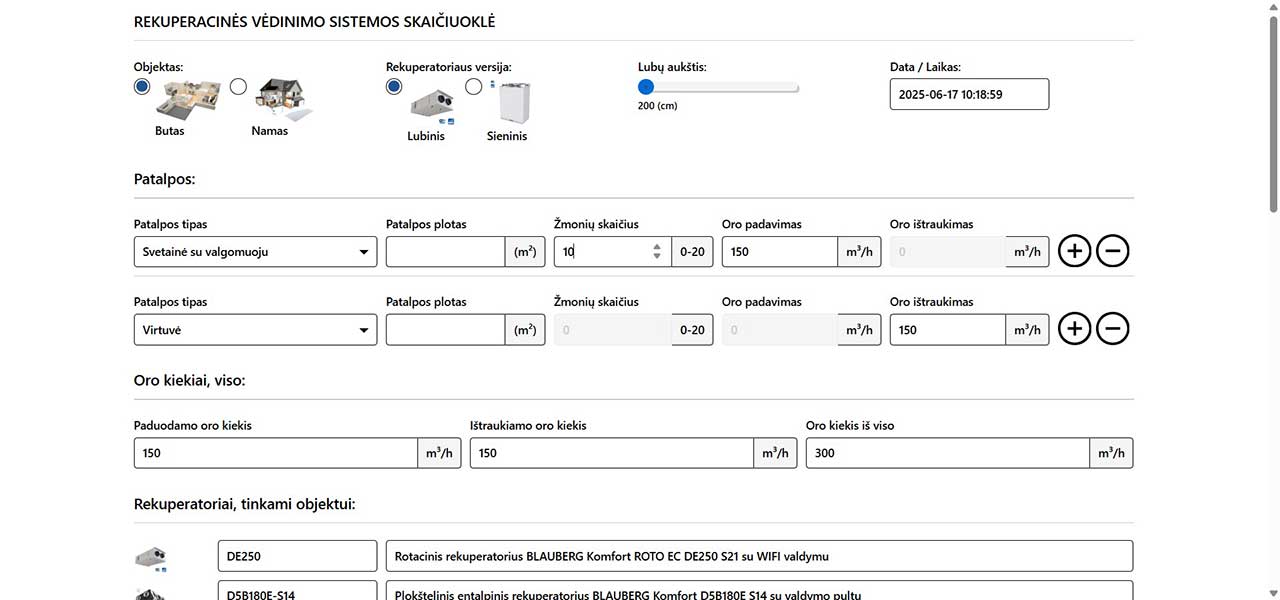
Task: Click the Oro kiekis iš viso field
Action: pyautogui.click(x=948, y=453)
